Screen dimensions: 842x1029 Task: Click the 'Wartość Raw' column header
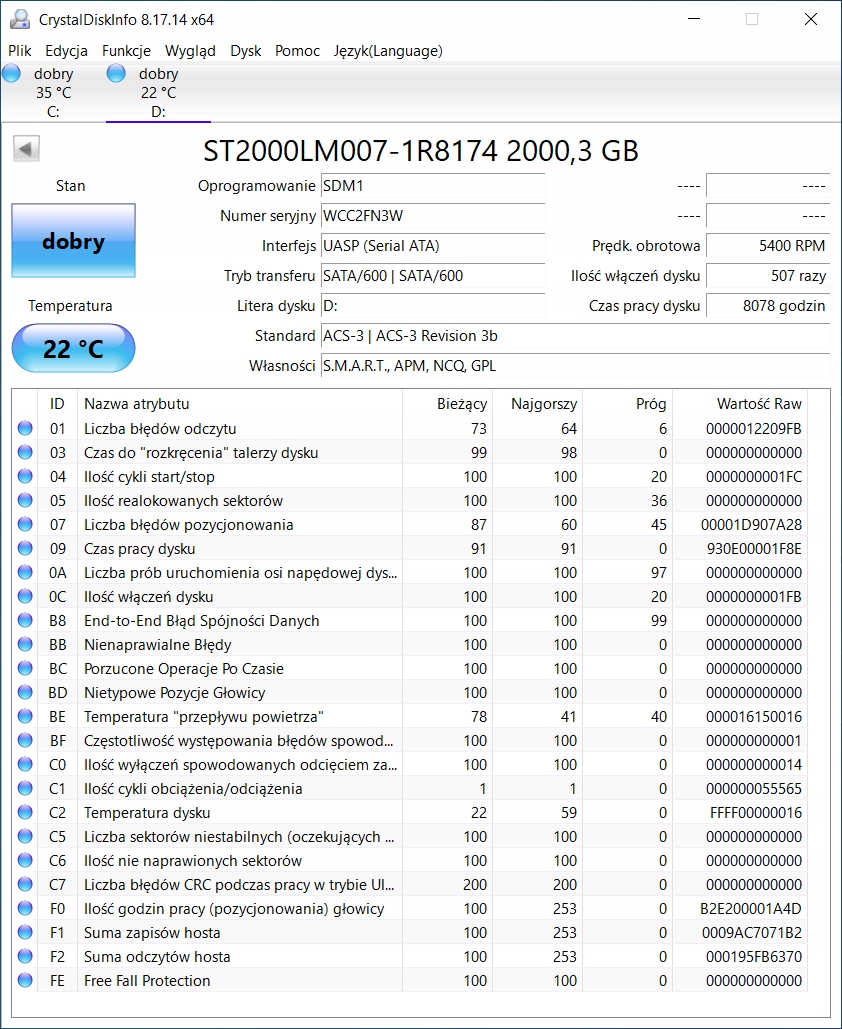[x=758, y=404]
